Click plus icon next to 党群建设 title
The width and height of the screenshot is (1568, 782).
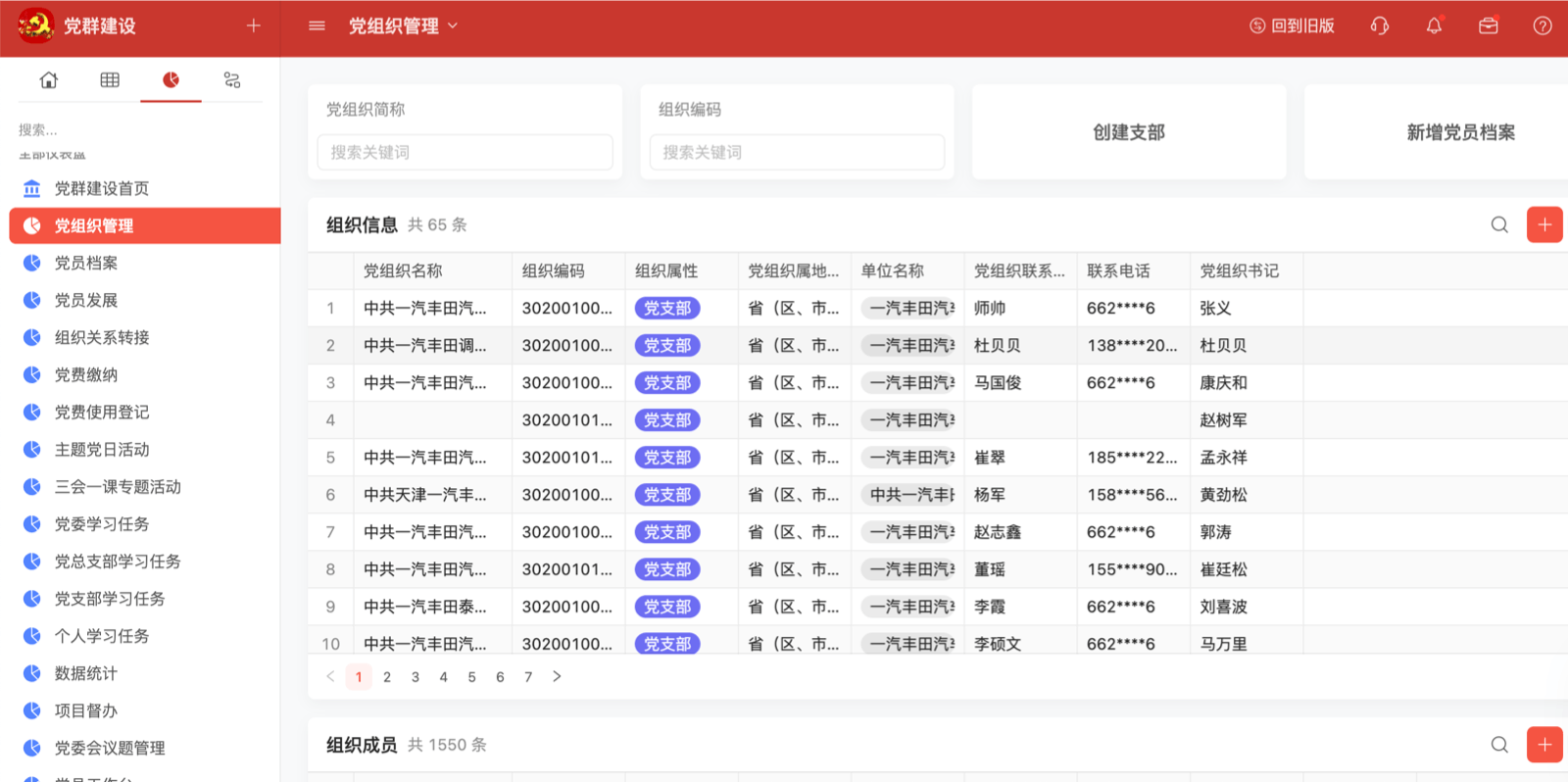(253, 26)
